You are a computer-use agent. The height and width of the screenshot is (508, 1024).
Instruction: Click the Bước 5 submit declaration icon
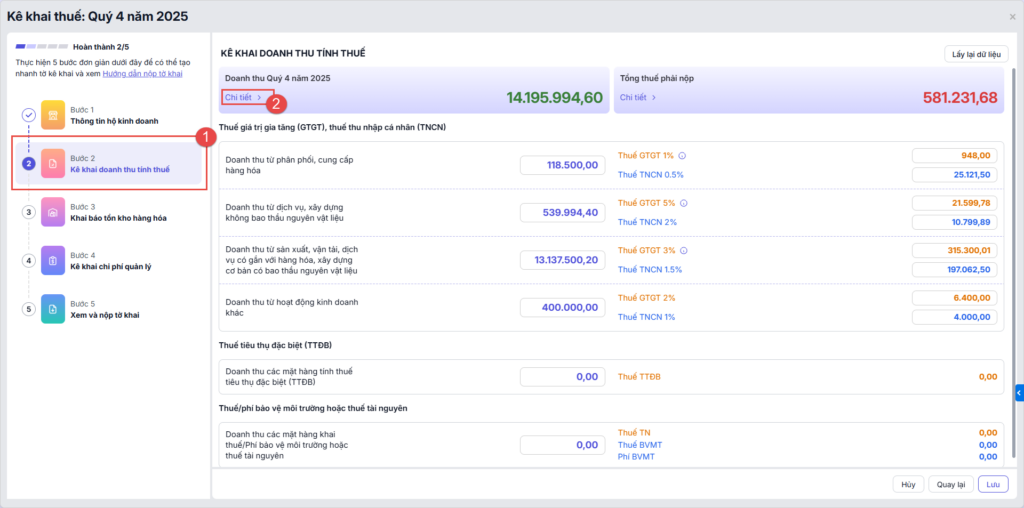53,309
